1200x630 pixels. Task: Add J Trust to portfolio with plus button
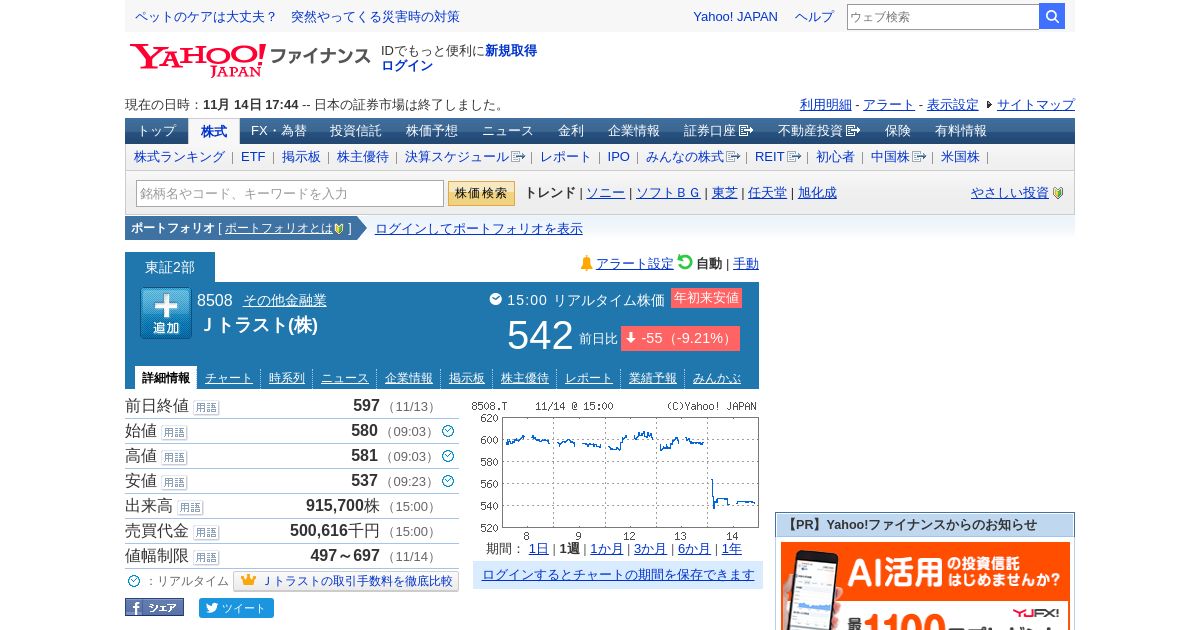pyautogui.click(x=166, y=313)
